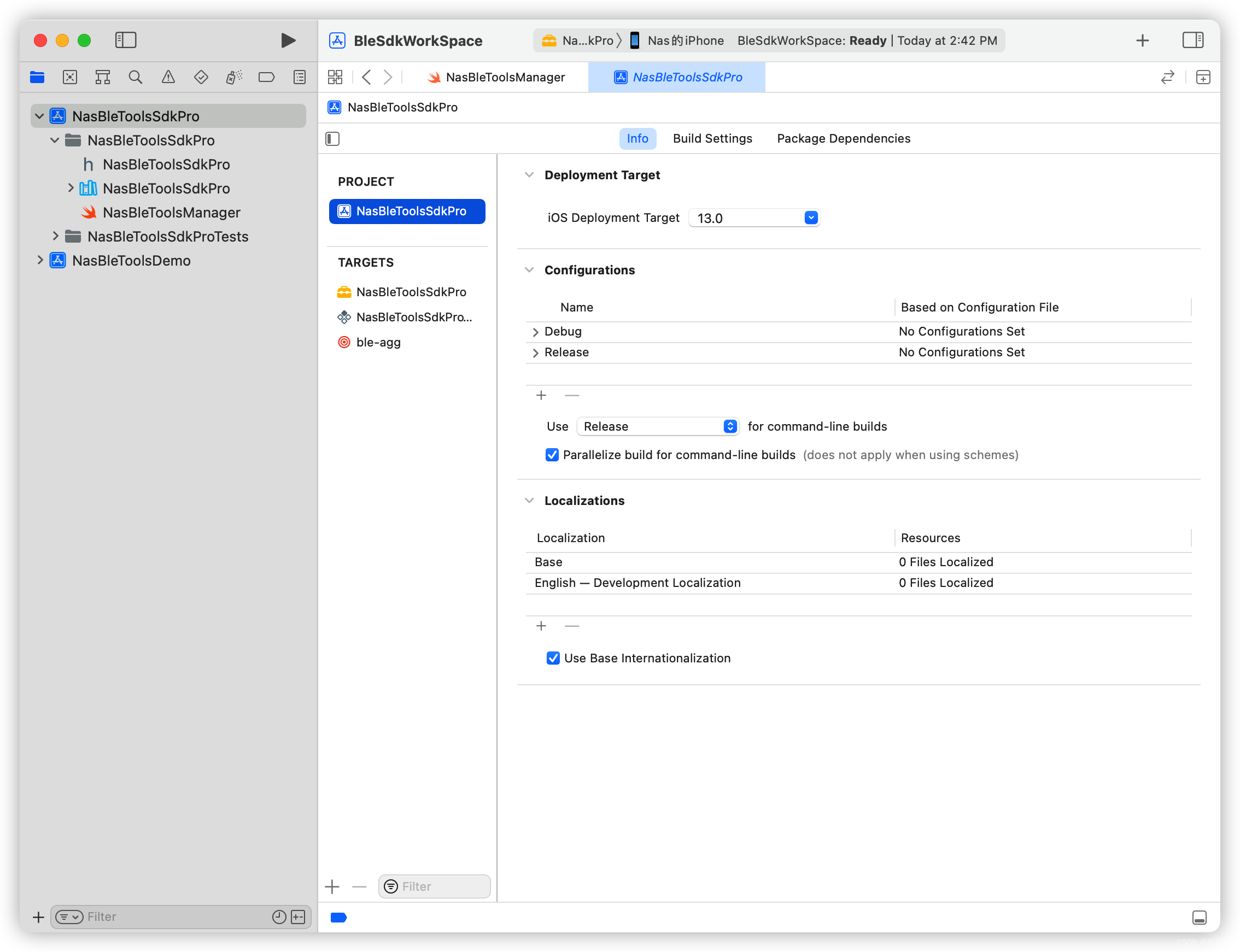The height and width of the screenshot is (952, 1240).
Task: Toggle Parallelize build for command-line builds
Action: (552, 455)
